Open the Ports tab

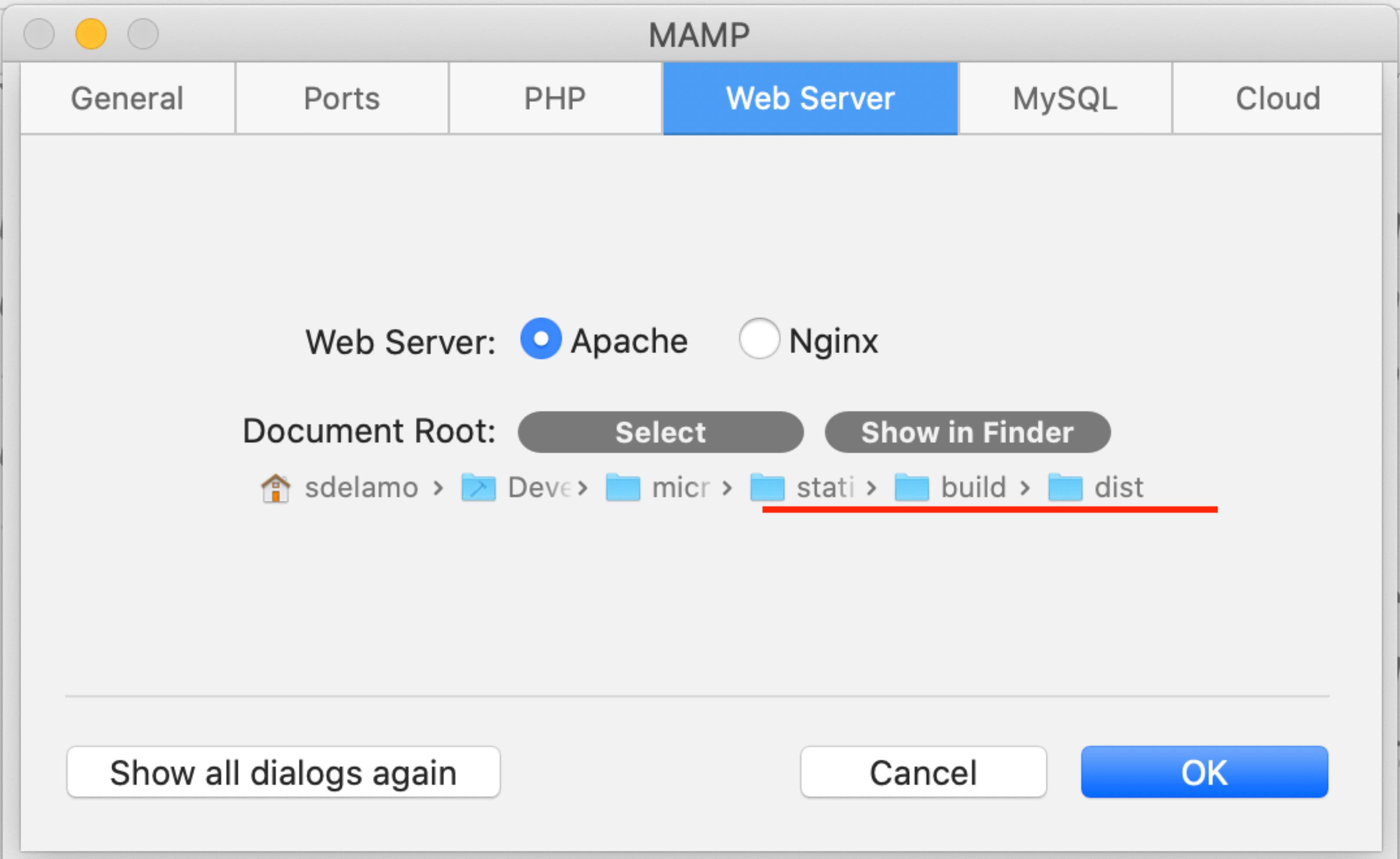point(341,98)
